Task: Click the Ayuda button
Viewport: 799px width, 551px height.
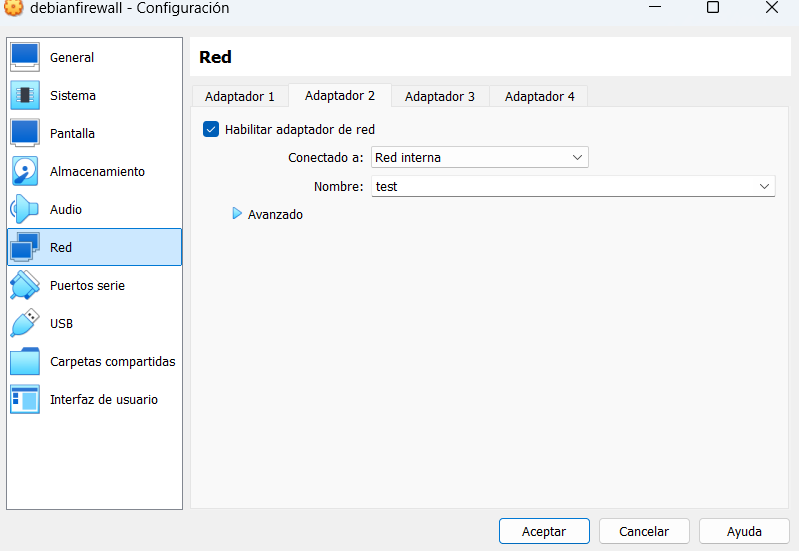Action: (x=744, y=531)
